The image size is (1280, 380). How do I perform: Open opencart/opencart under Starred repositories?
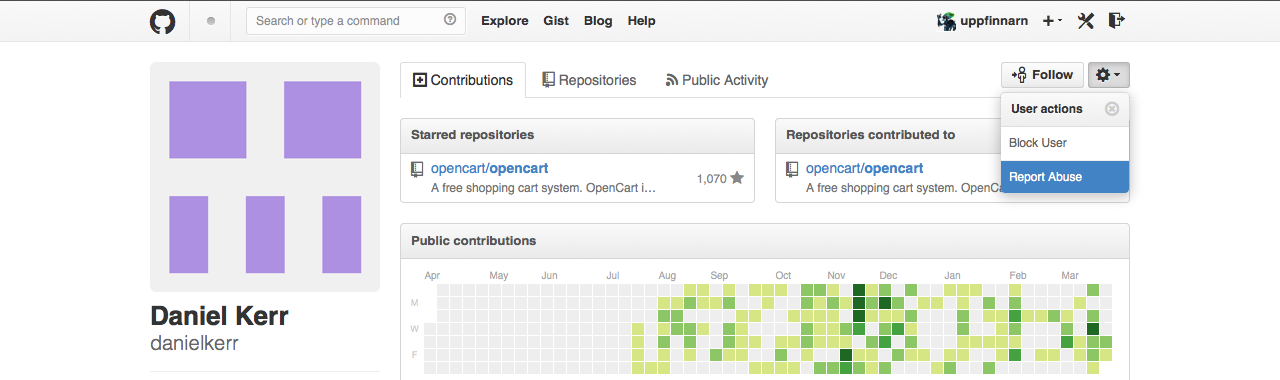click(489, 168)
